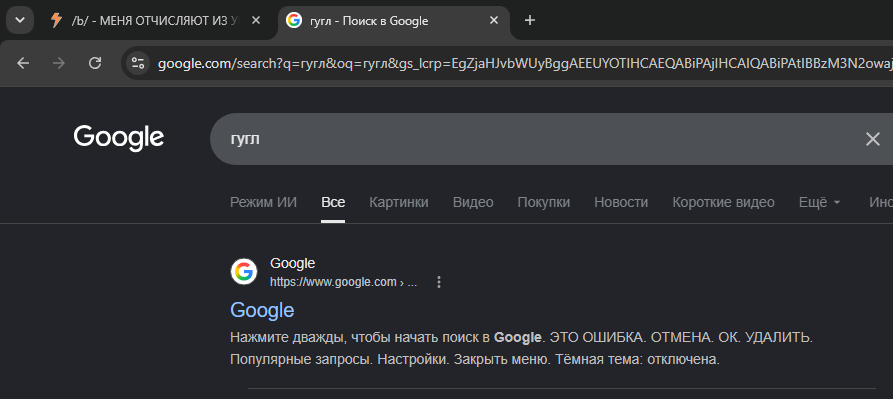Open the Режим ИИ tab

[x=263, y=203]
